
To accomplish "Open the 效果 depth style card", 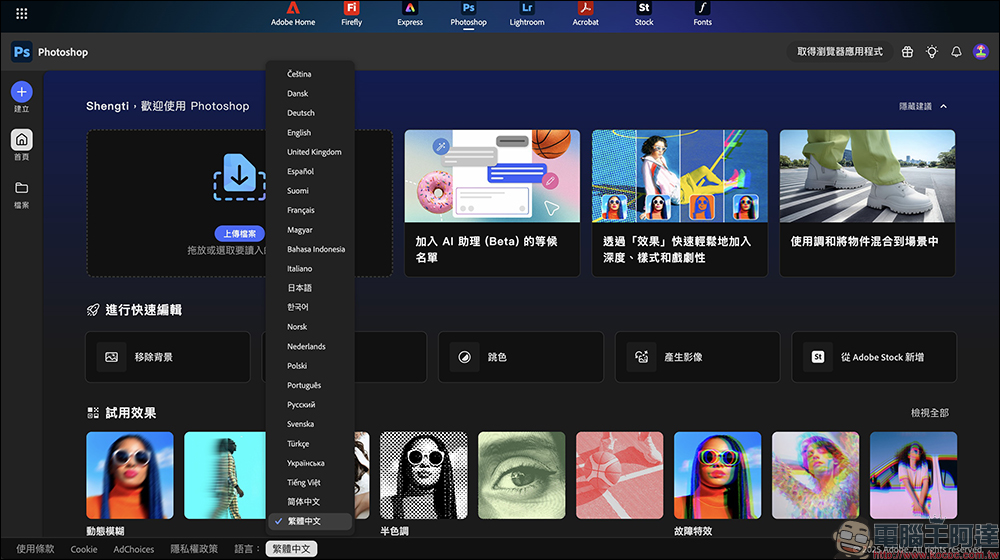I will (x=679, y=203).
